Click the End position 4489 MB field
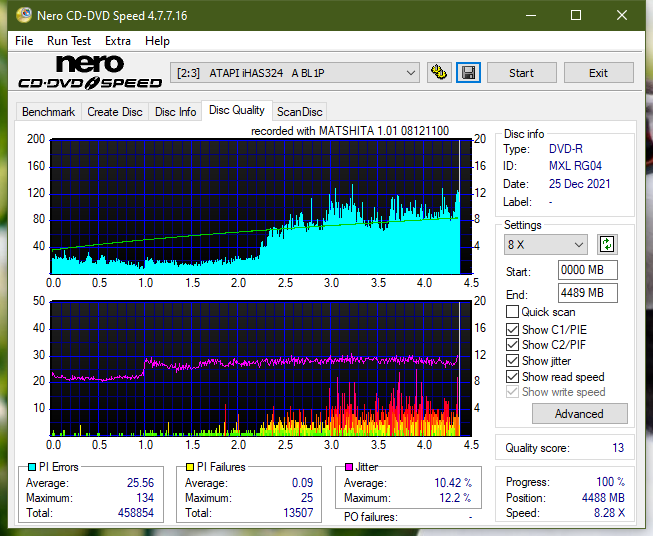Viewport: 653px width, 536px height. [587, 293]
